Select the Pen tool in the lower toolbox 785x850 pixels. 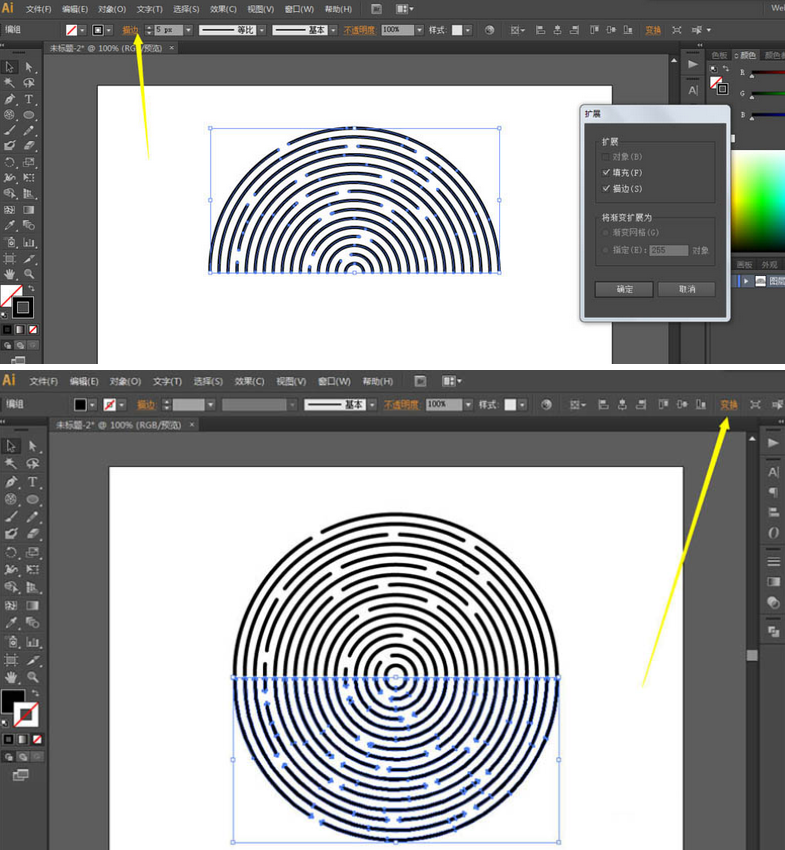[x=11, y=482]
